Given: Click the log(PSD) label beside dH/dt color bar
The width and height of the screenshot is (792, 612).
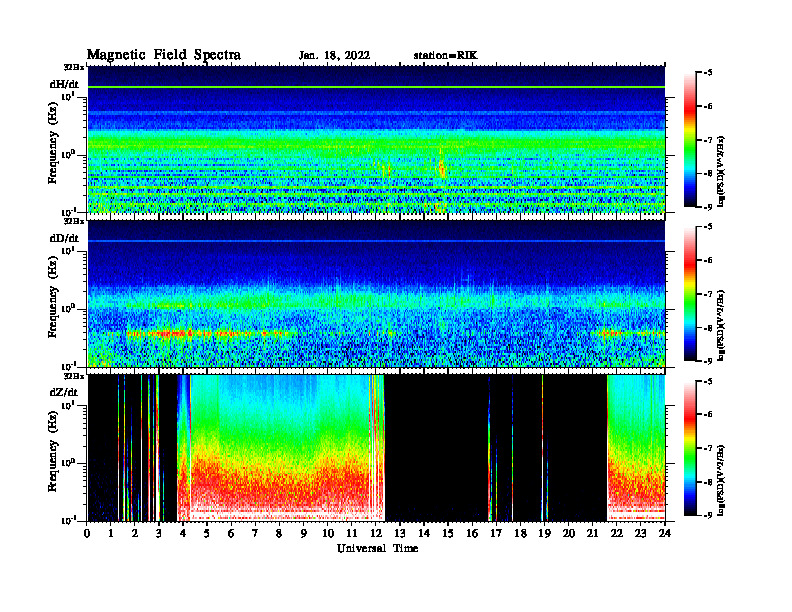Looking at the screenshot, I should click(722, 171).
